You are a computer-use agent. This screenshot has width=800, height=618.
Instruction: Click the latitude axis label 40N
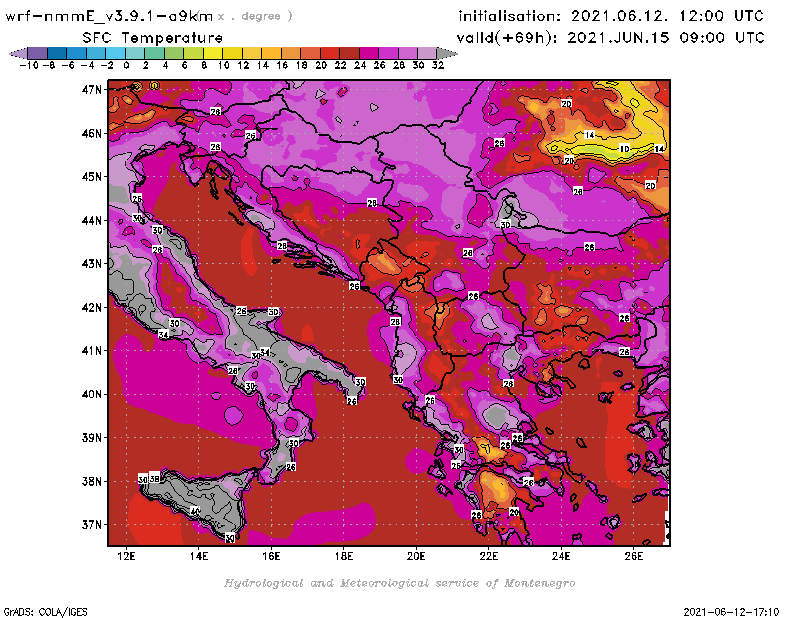[x=92, y=394]
